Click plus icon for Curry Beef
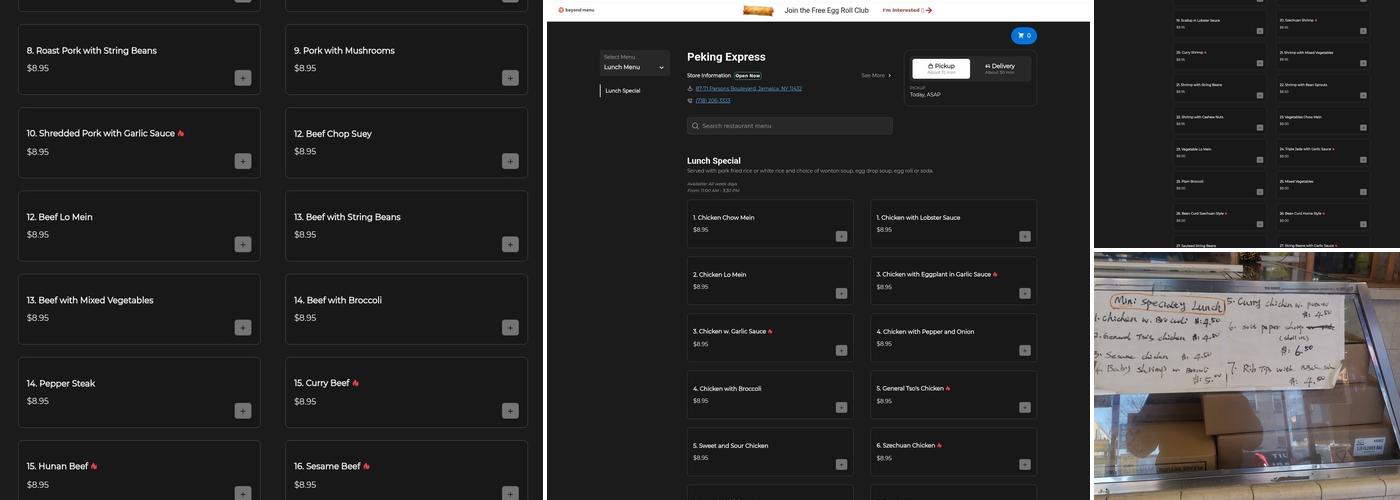Viewport: 1400px width, 500px height. click(x=510, y=411)
